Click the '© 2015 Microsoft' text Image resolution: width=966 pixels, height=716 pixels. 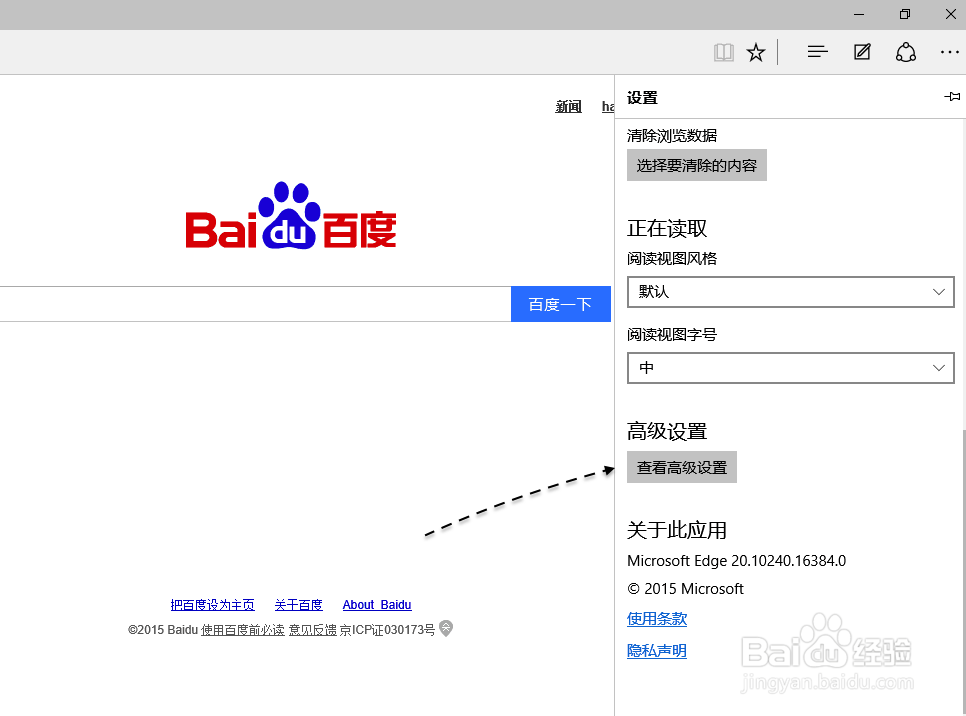pos(685,589)
